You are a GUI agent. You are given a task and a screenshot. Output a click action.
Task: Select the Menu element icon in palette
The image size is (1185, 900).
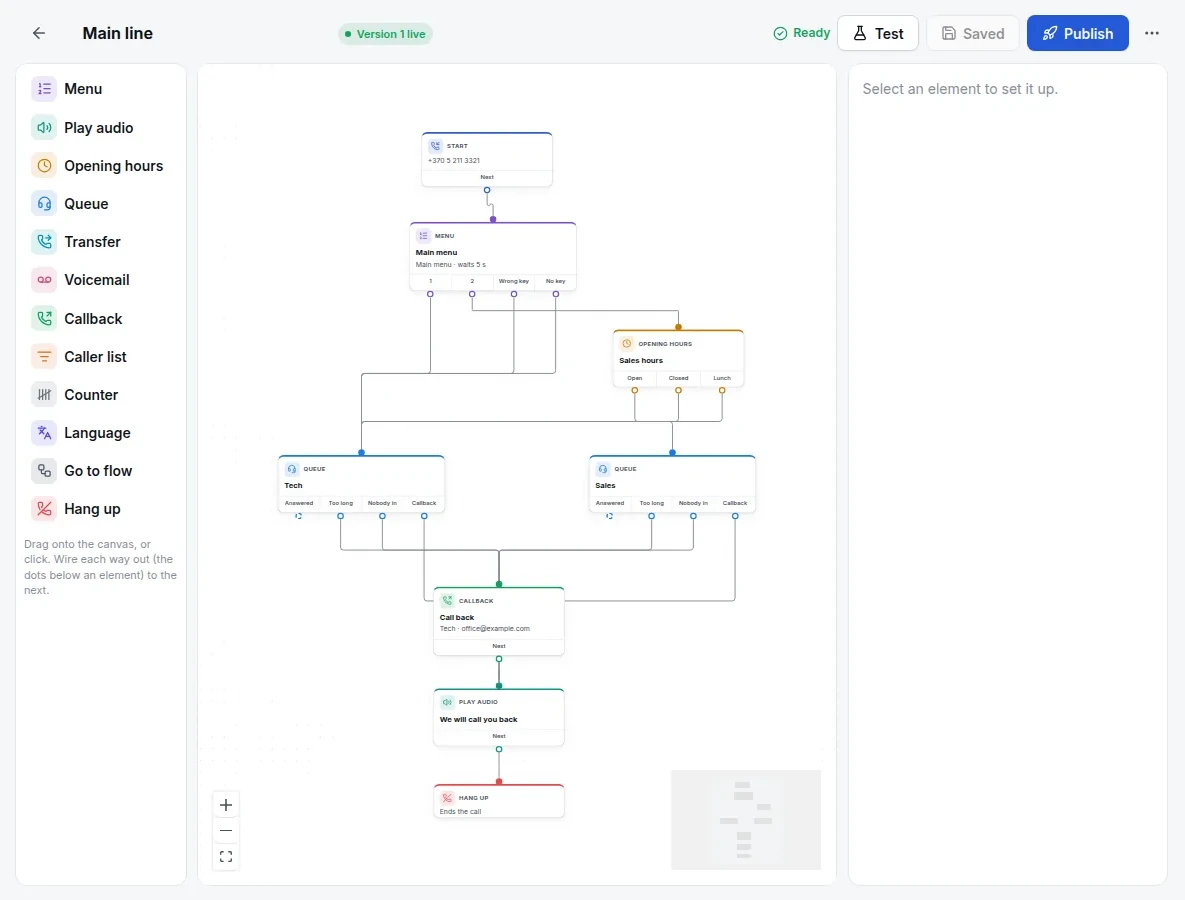click(45, 89)
